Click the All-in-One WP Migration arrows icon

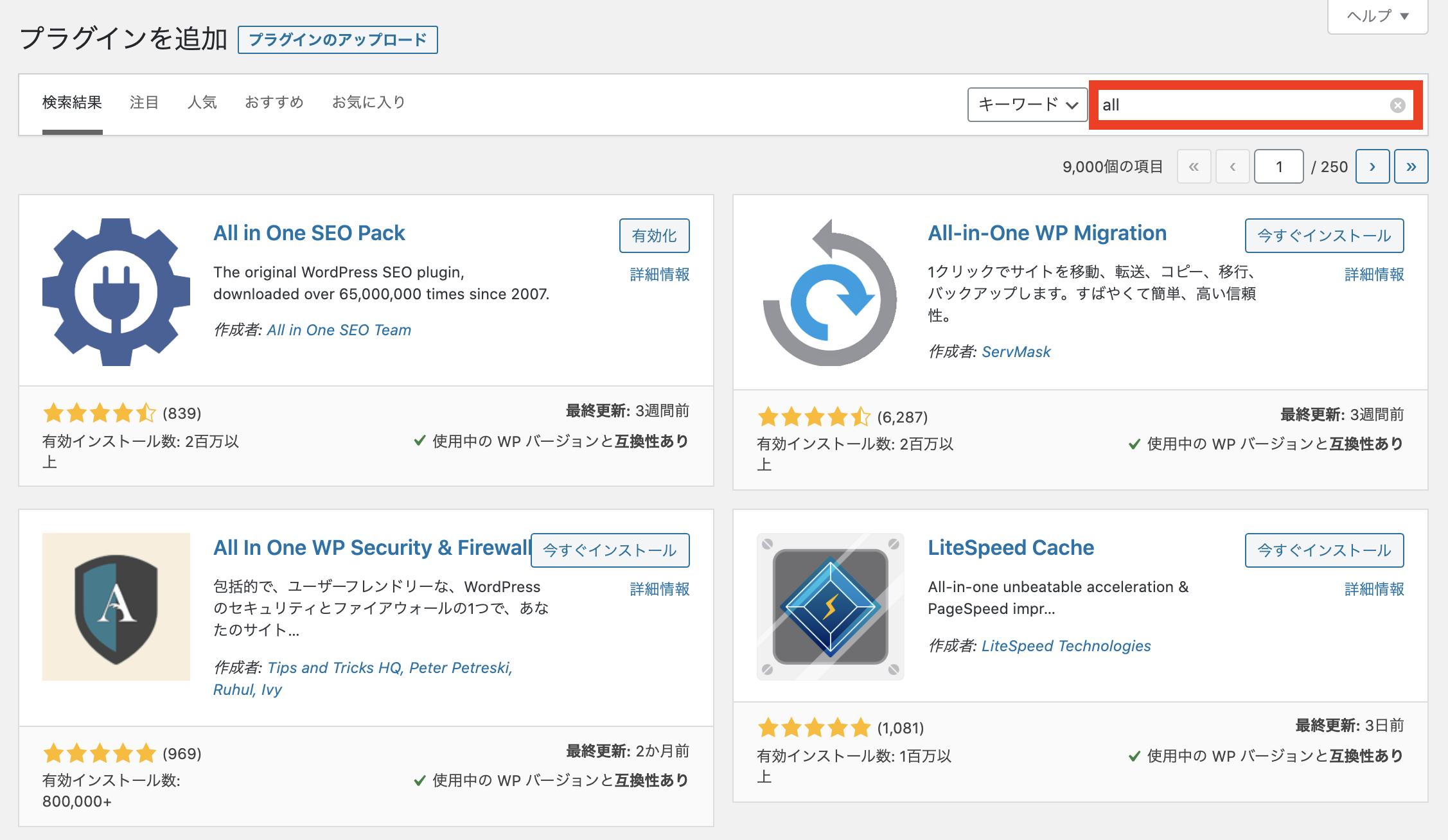830,292
